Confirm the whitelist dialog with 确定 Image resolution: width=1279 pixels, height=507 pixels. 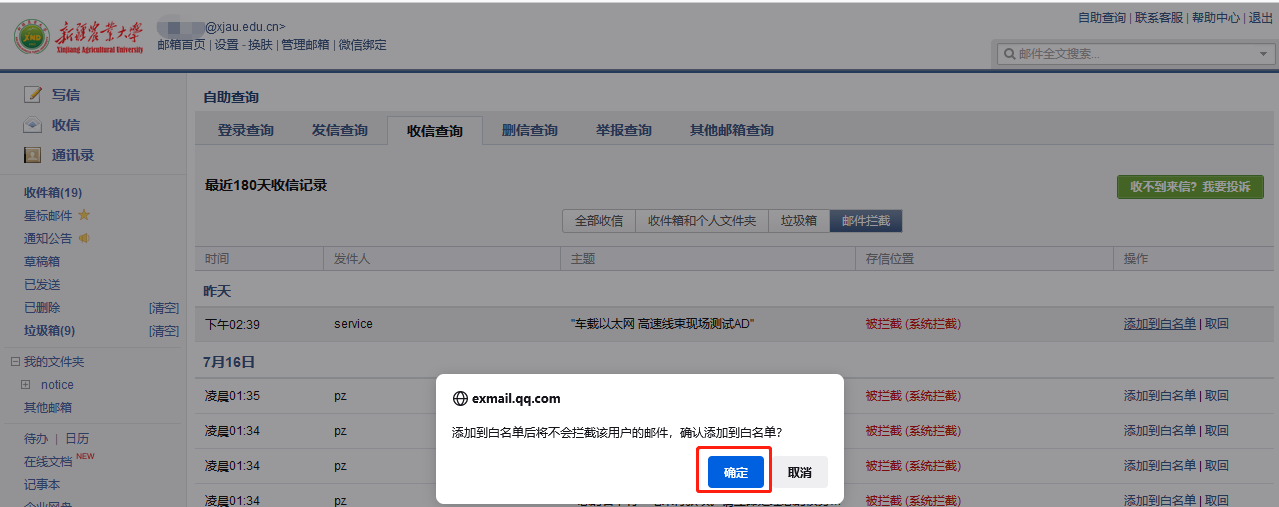[x=735, y=472]
